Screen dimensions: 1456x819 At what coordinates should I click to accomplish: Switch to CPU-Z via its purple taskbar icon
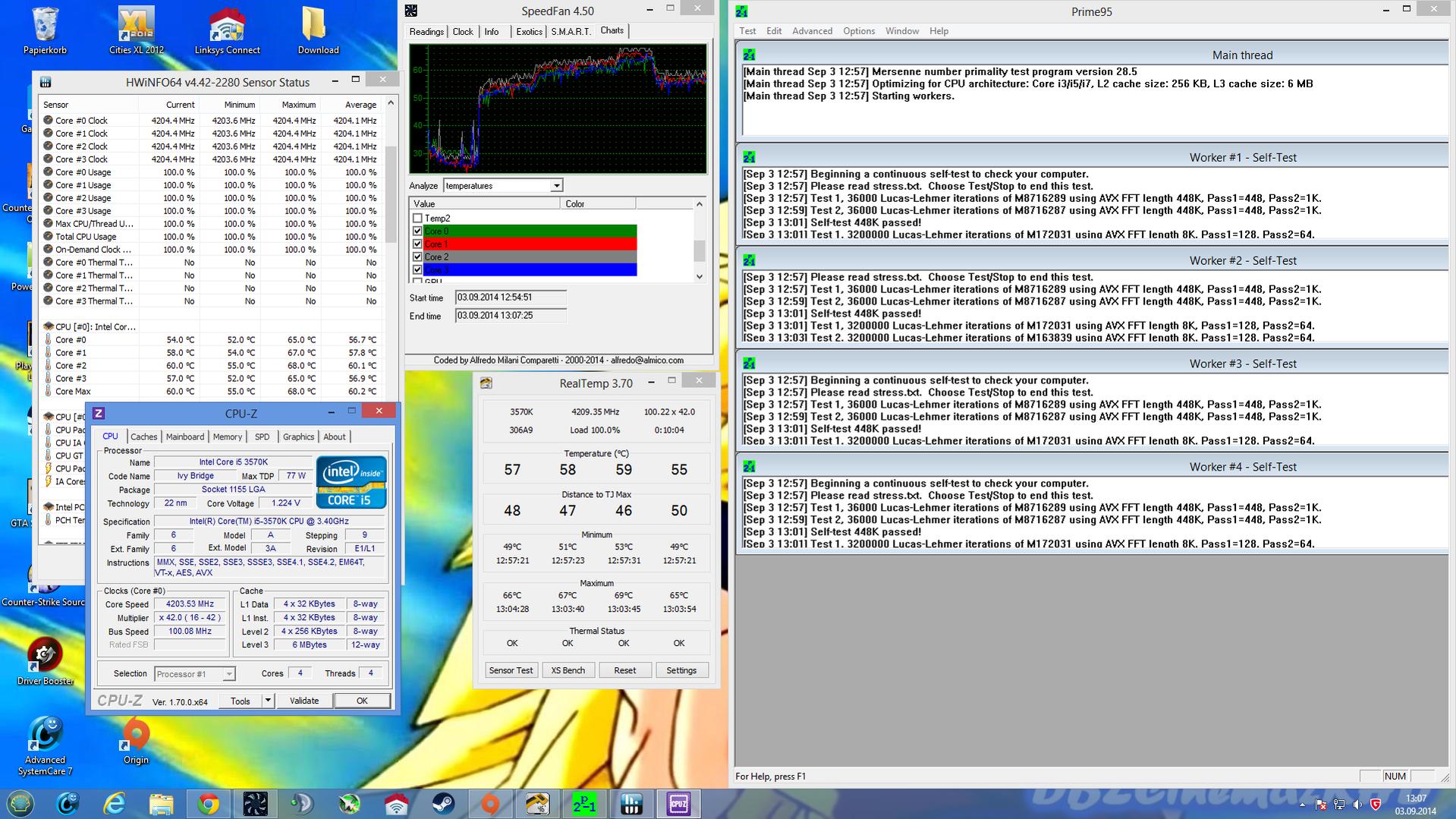678,804
